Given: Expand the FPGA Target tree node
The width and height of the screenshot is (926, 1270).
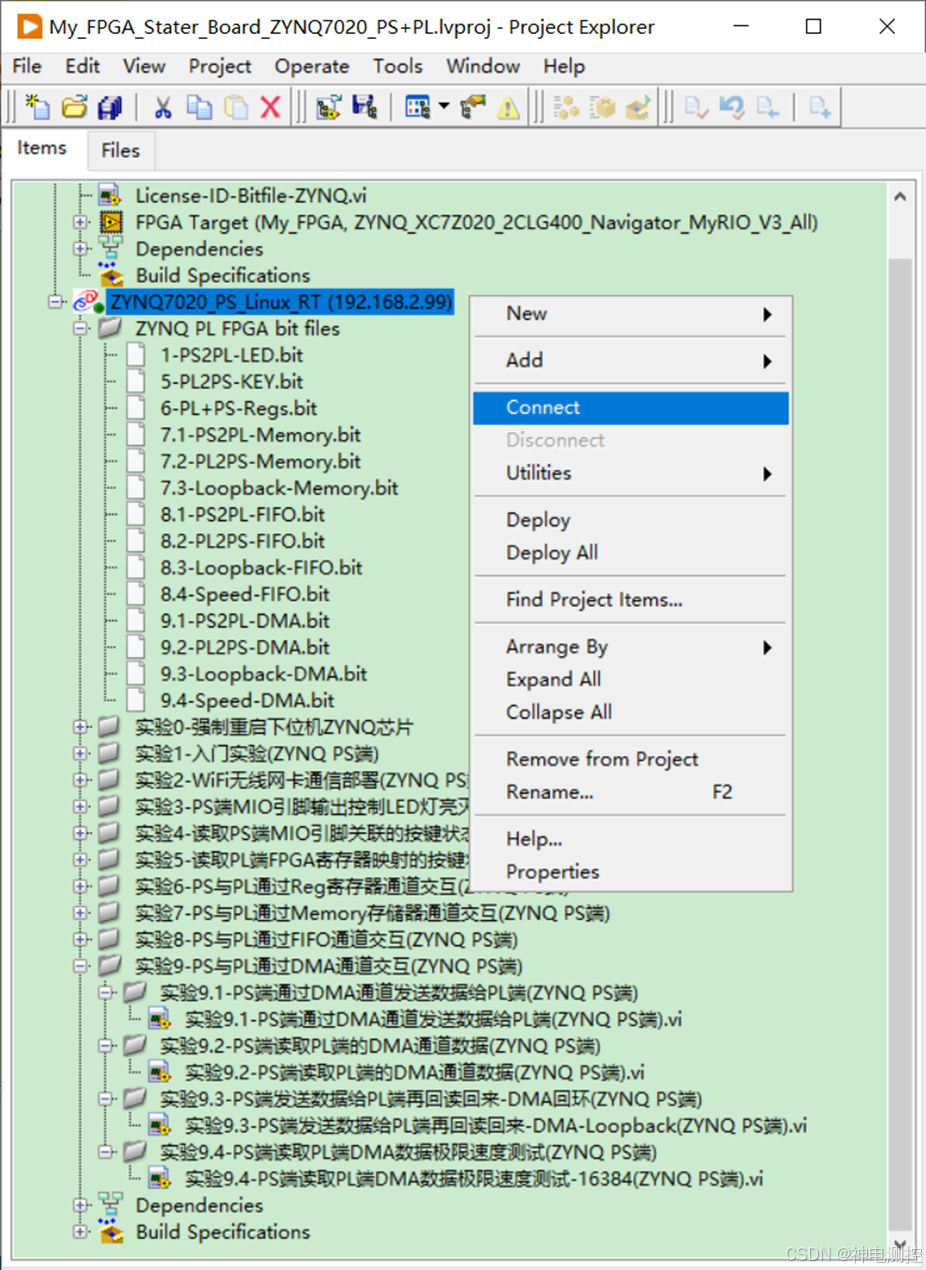Looking at the screenshot, I should pos(81,222).
